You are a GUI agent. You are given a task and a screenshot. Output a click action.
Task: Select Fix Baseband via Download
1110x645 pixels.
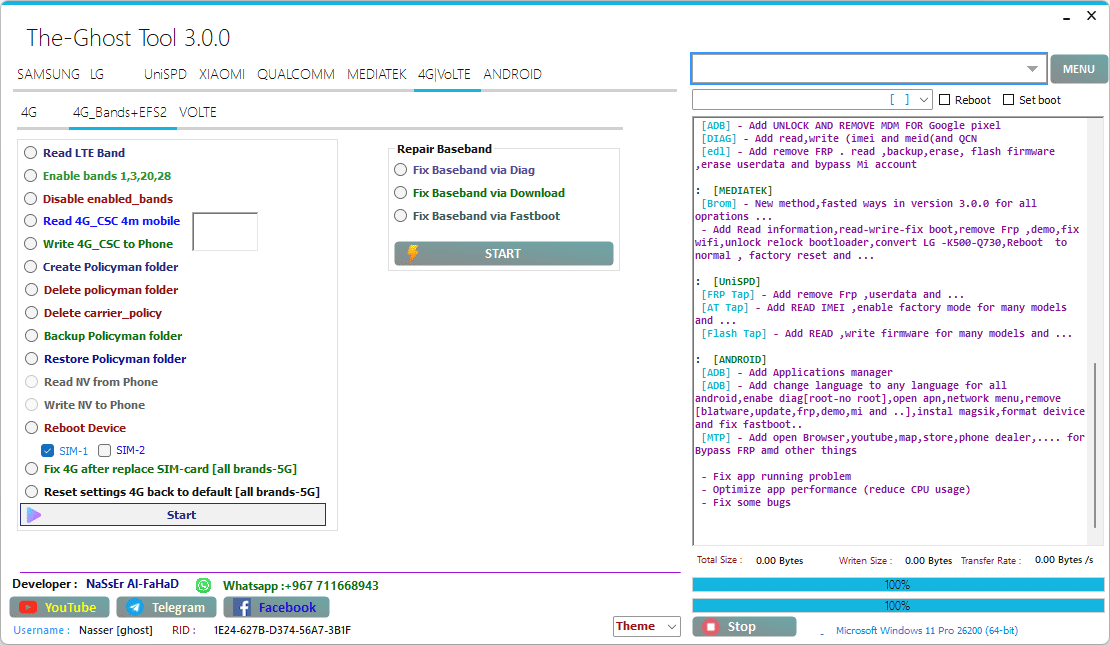(x=401, y=193)
